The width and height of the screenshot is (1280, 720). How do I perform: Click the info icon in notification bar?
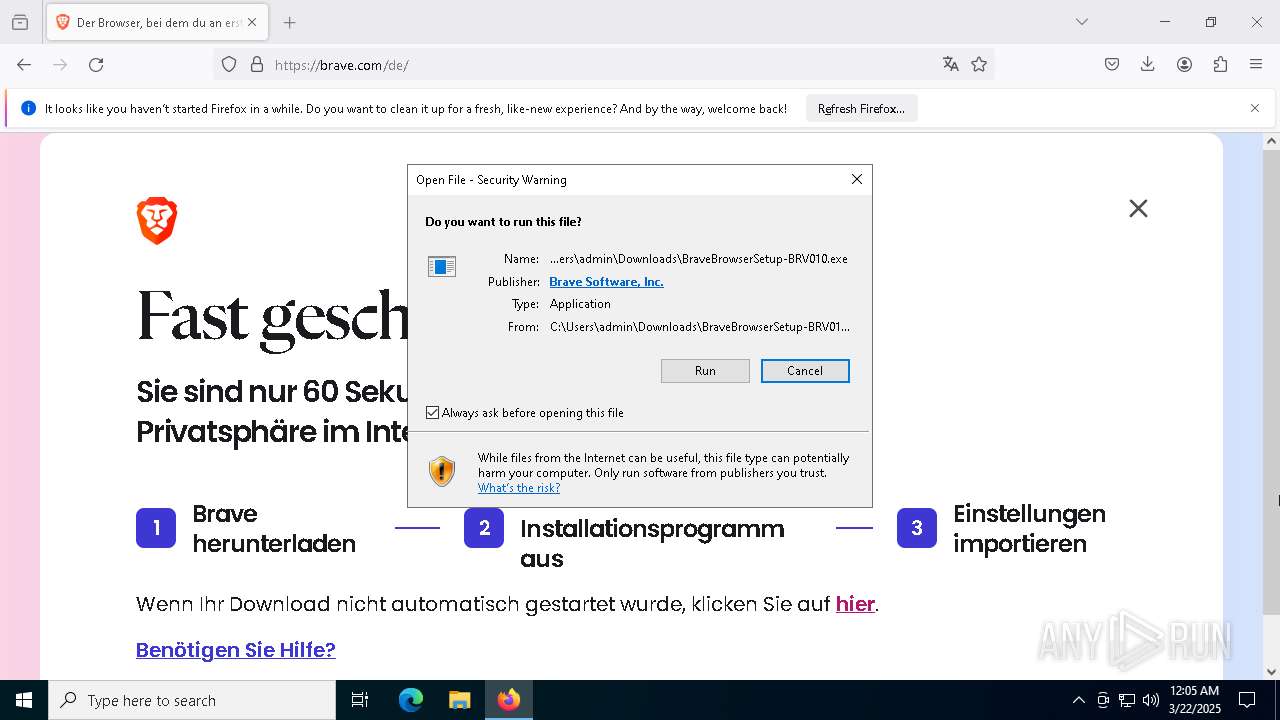[x=28, y=109]
